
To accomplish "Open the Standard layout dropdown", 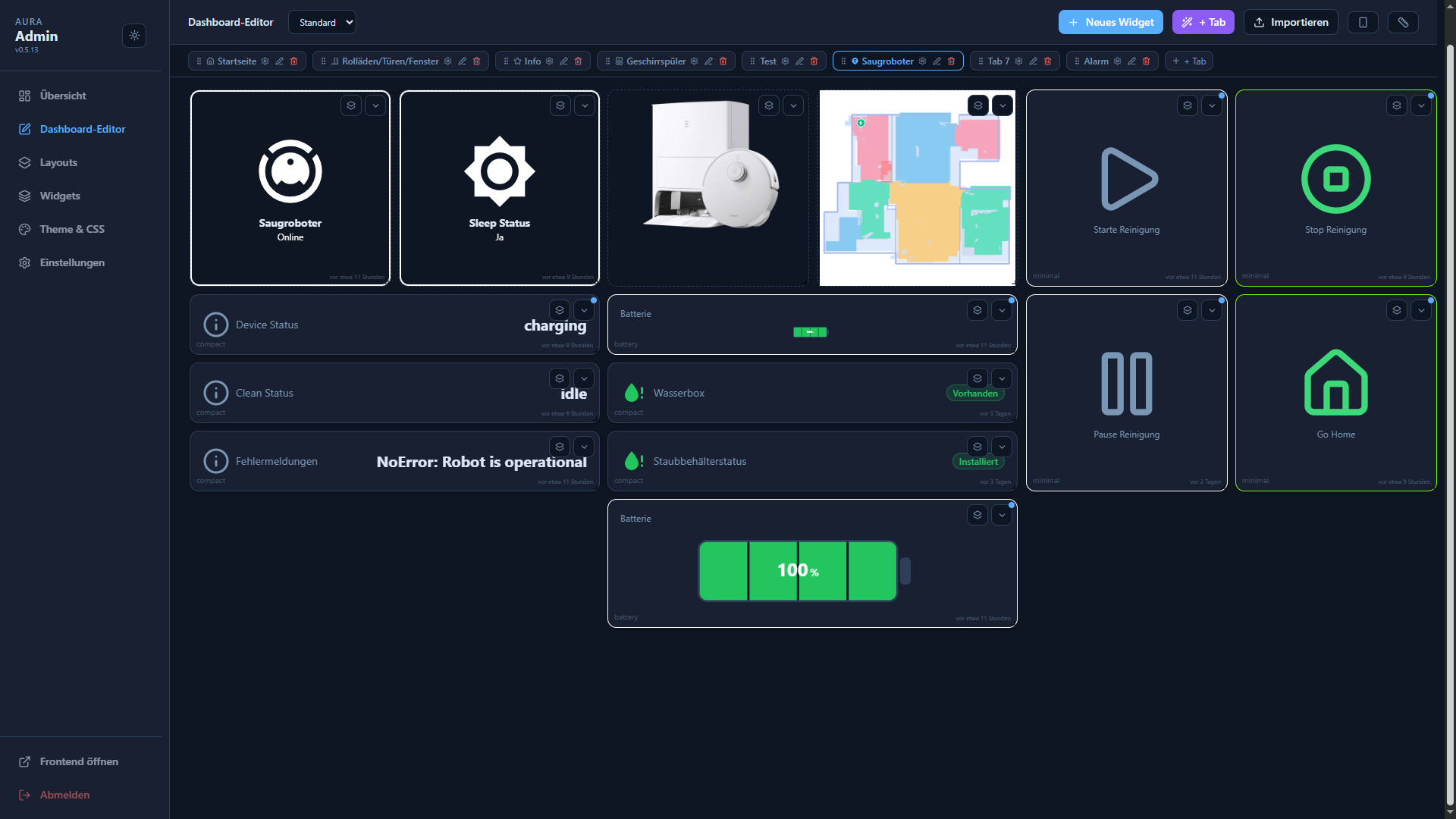I will click(322, 22).
